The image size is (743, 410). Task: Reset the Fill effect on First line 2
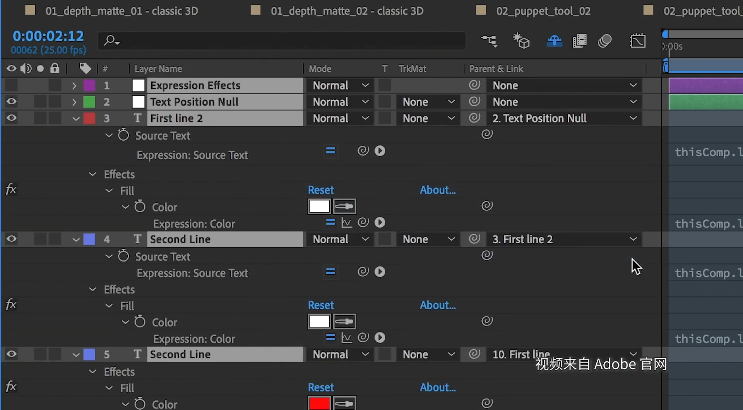coord(321,190)
